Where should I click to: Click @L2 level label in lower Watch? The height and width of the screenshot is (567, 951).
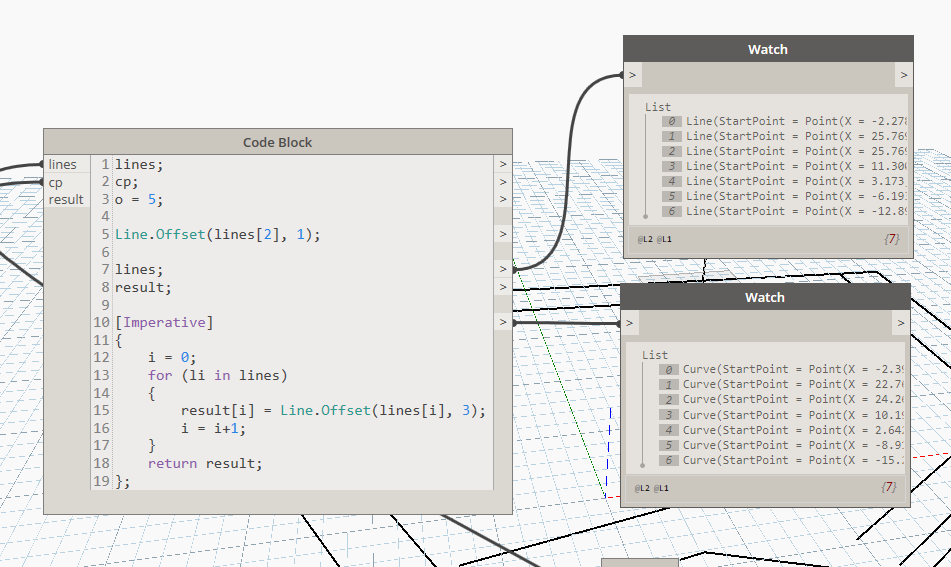click(642, 488)
